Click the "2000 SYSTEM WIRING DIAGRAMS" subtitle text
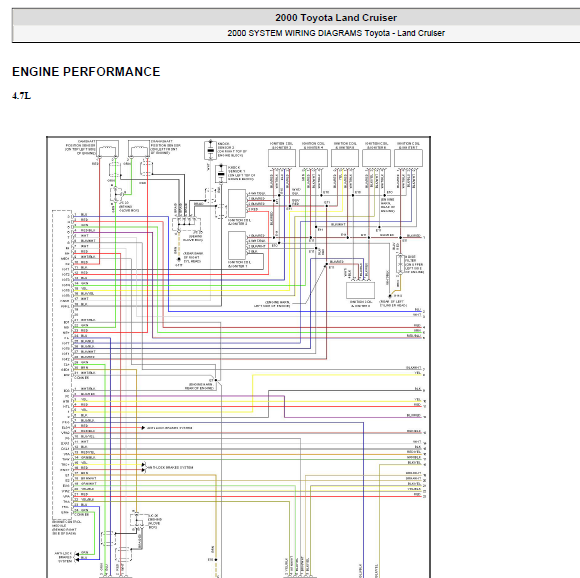 295,33
